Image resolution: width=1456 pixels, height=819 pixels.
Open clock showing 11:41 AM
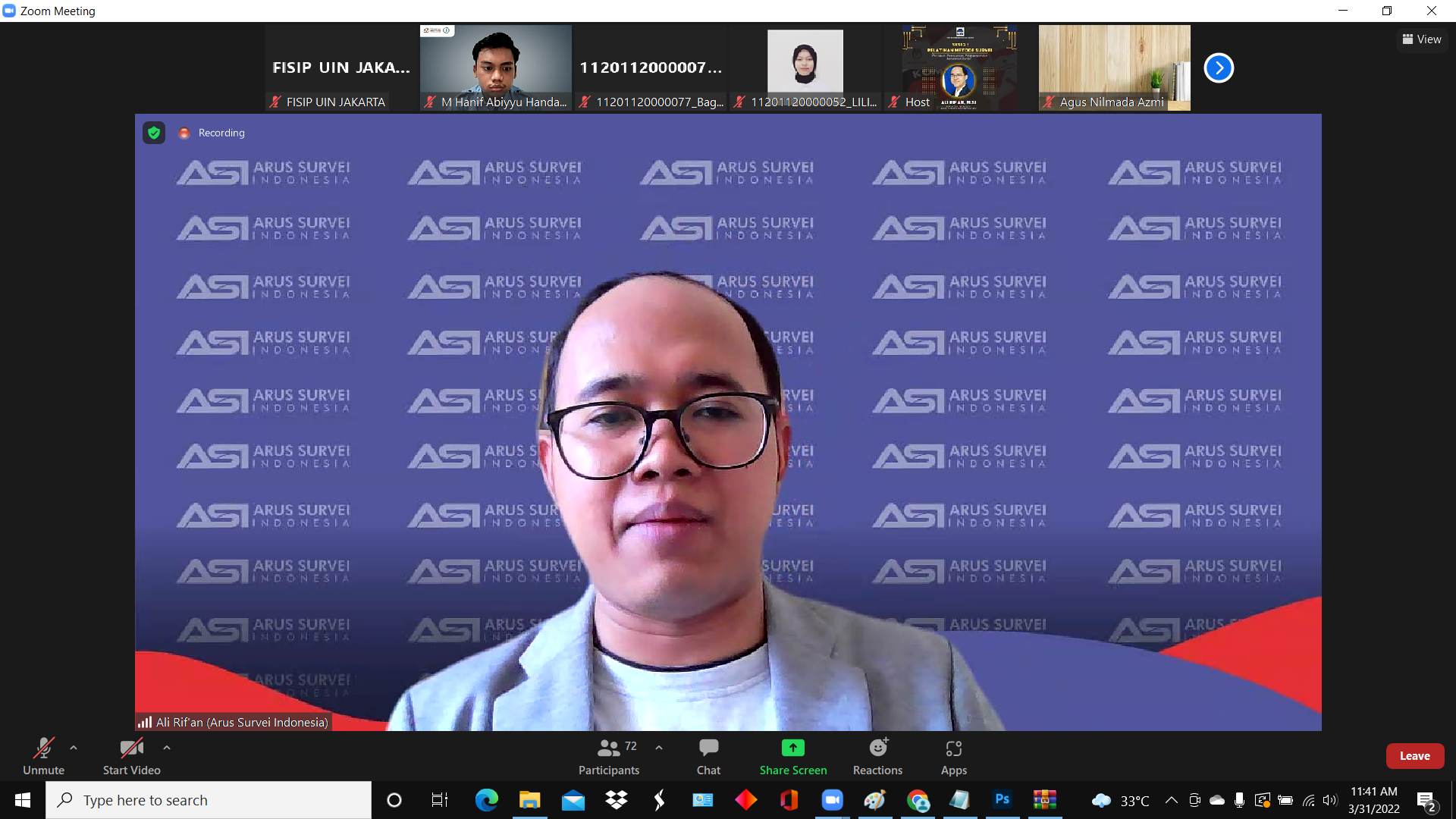point(1373,800)
